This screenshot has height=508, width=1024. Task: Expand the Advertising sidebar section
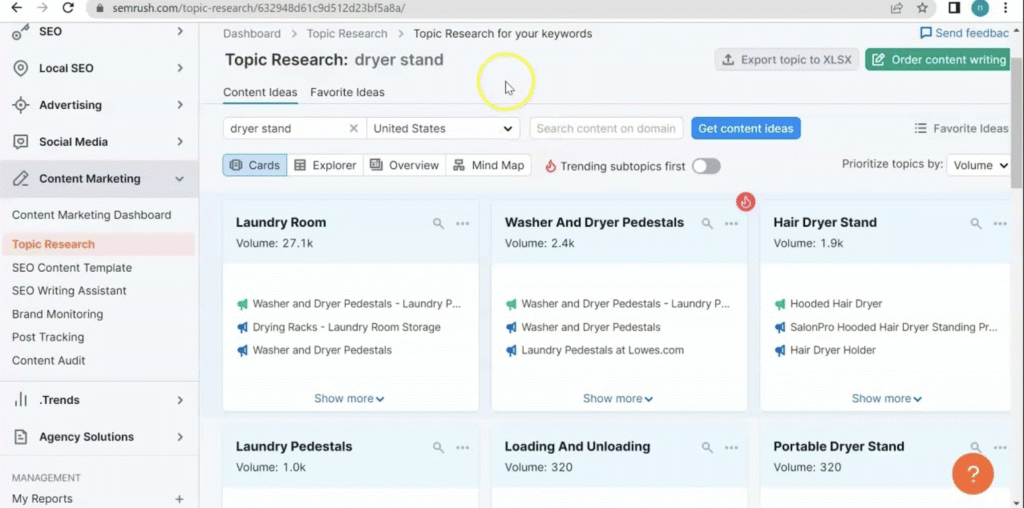[180, 105]
